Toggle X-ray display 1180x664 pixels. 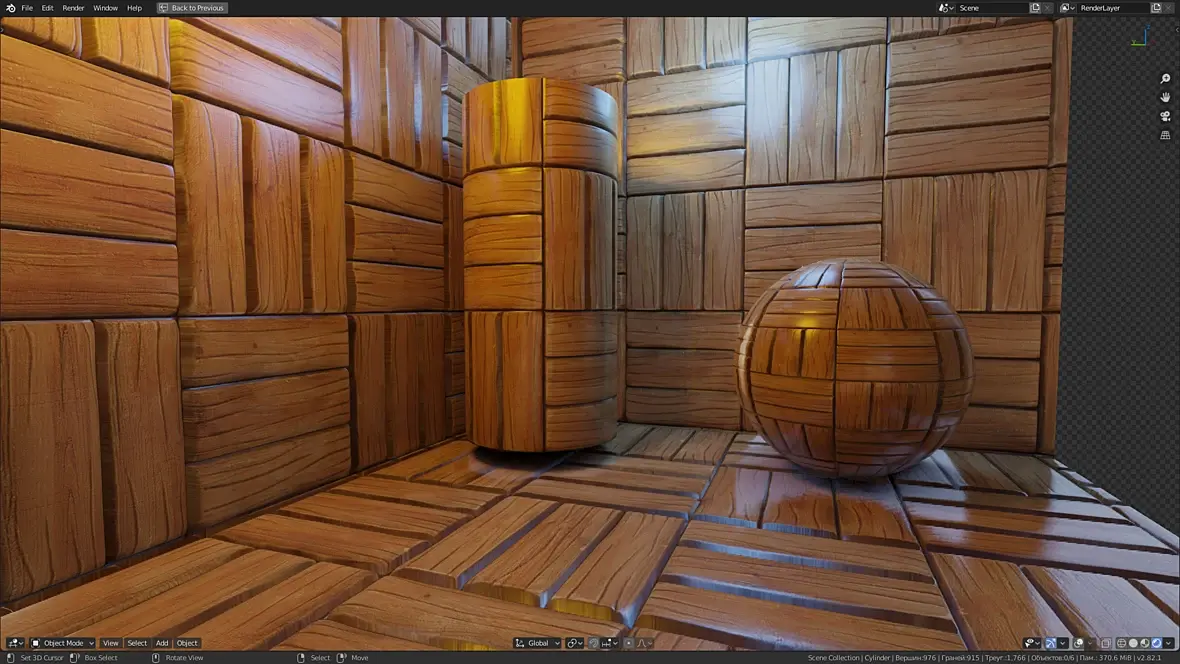pos(1106,643)
